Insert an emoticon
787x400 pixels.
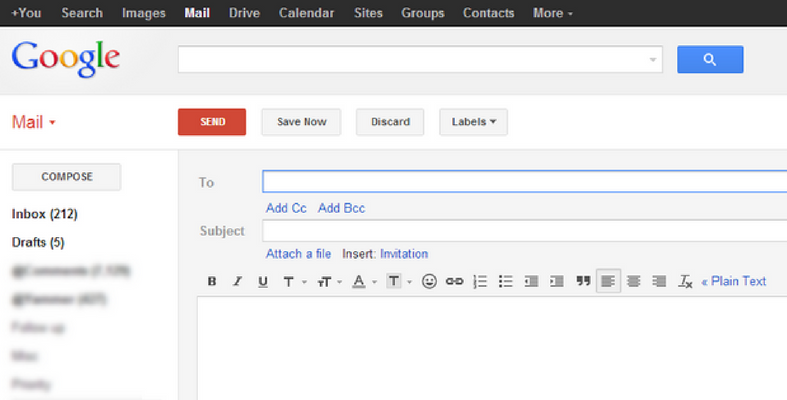click(429, 281)
